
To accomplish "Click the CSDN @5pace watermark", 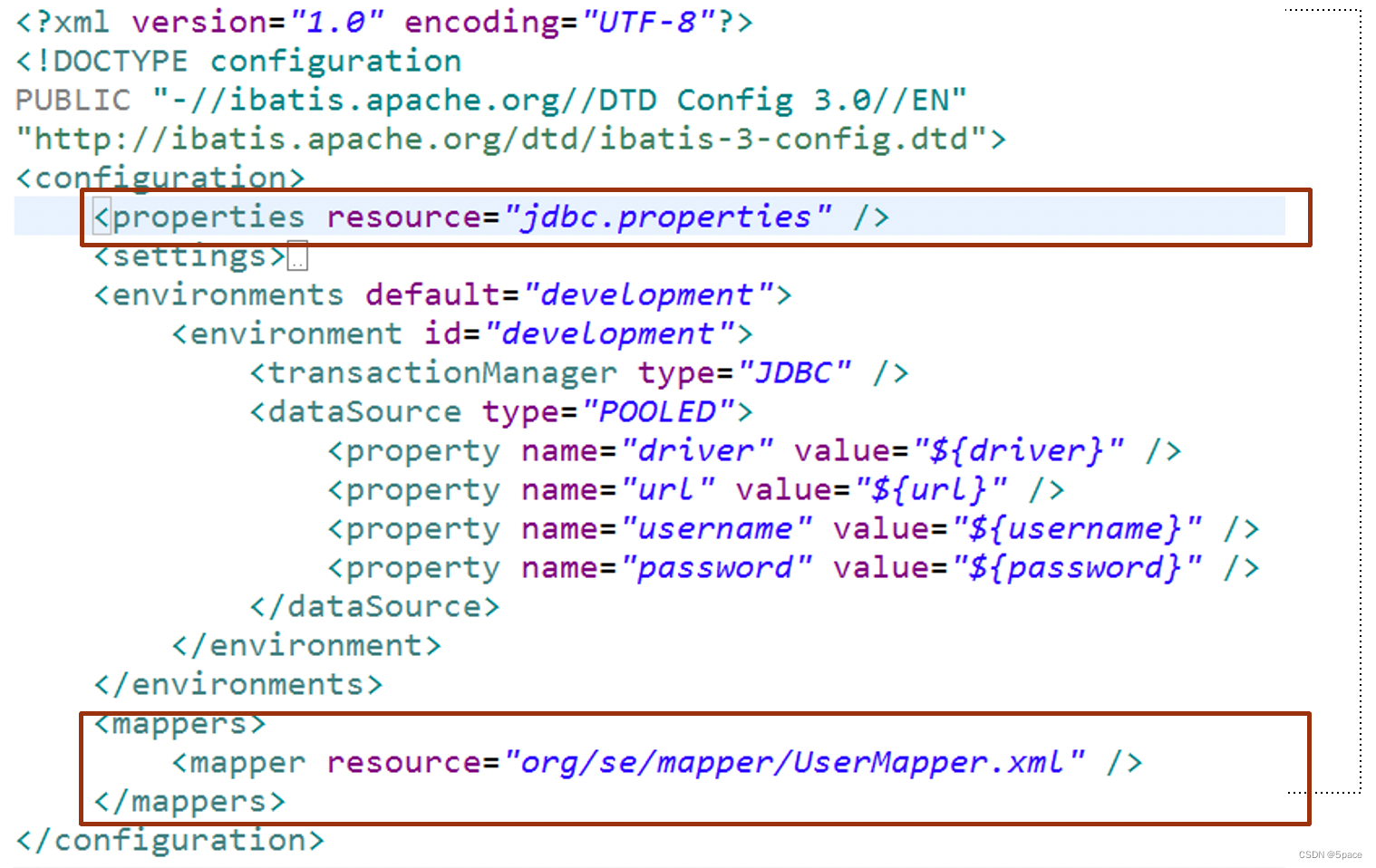I will [1329, 854].
